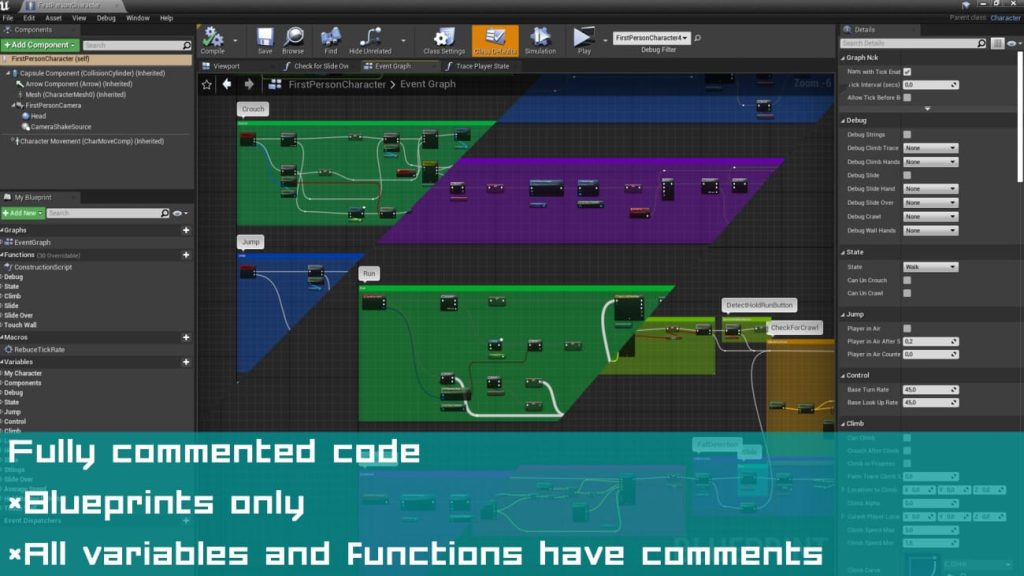Open the Debug Climb Trace dropdown

[930, 148]
